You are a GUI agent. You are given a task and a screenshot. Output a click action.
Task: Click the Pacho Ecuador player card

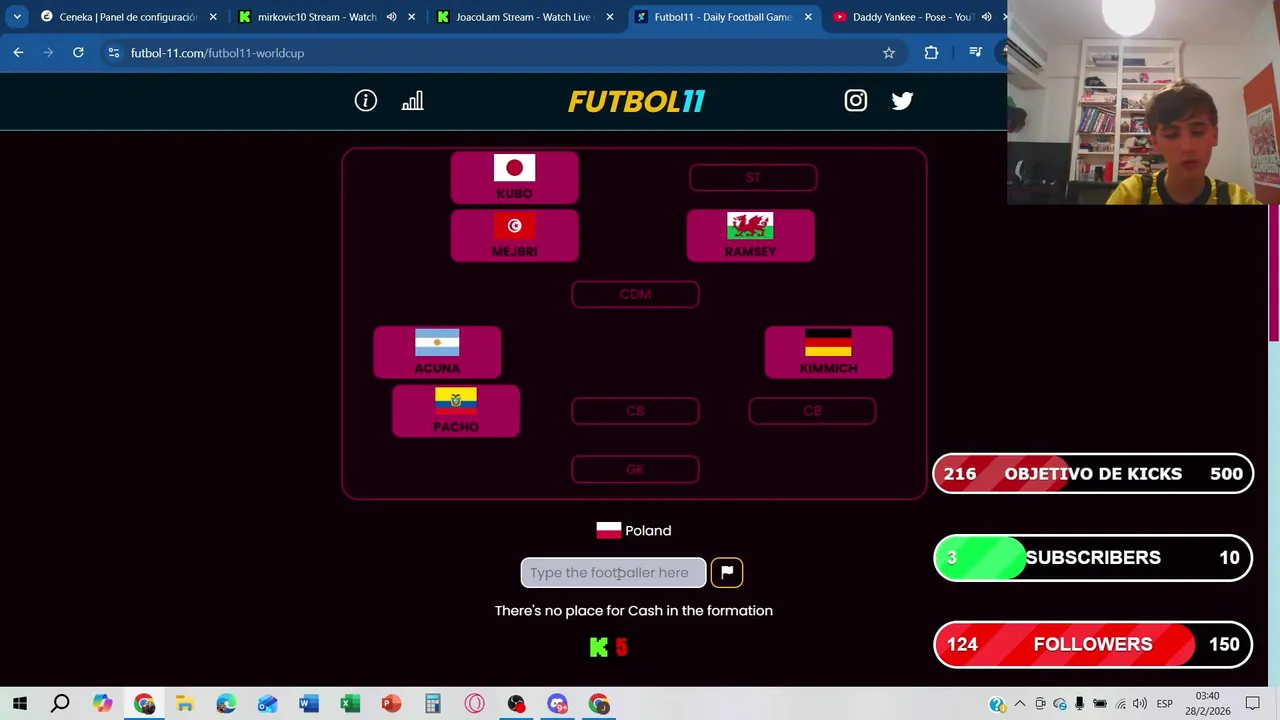click(455, 411)
